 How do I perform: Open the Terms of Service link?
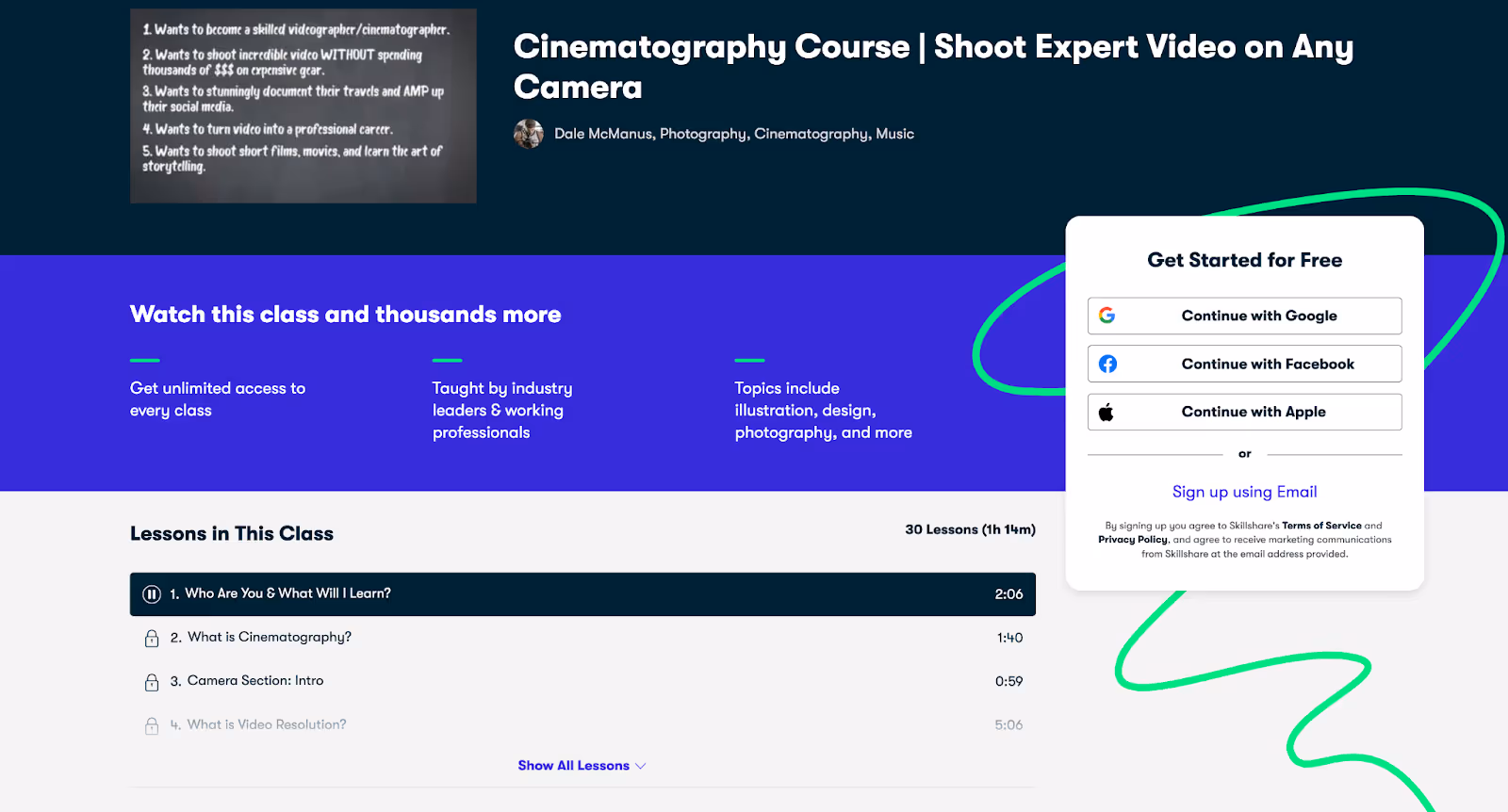tap(1321, 526)
